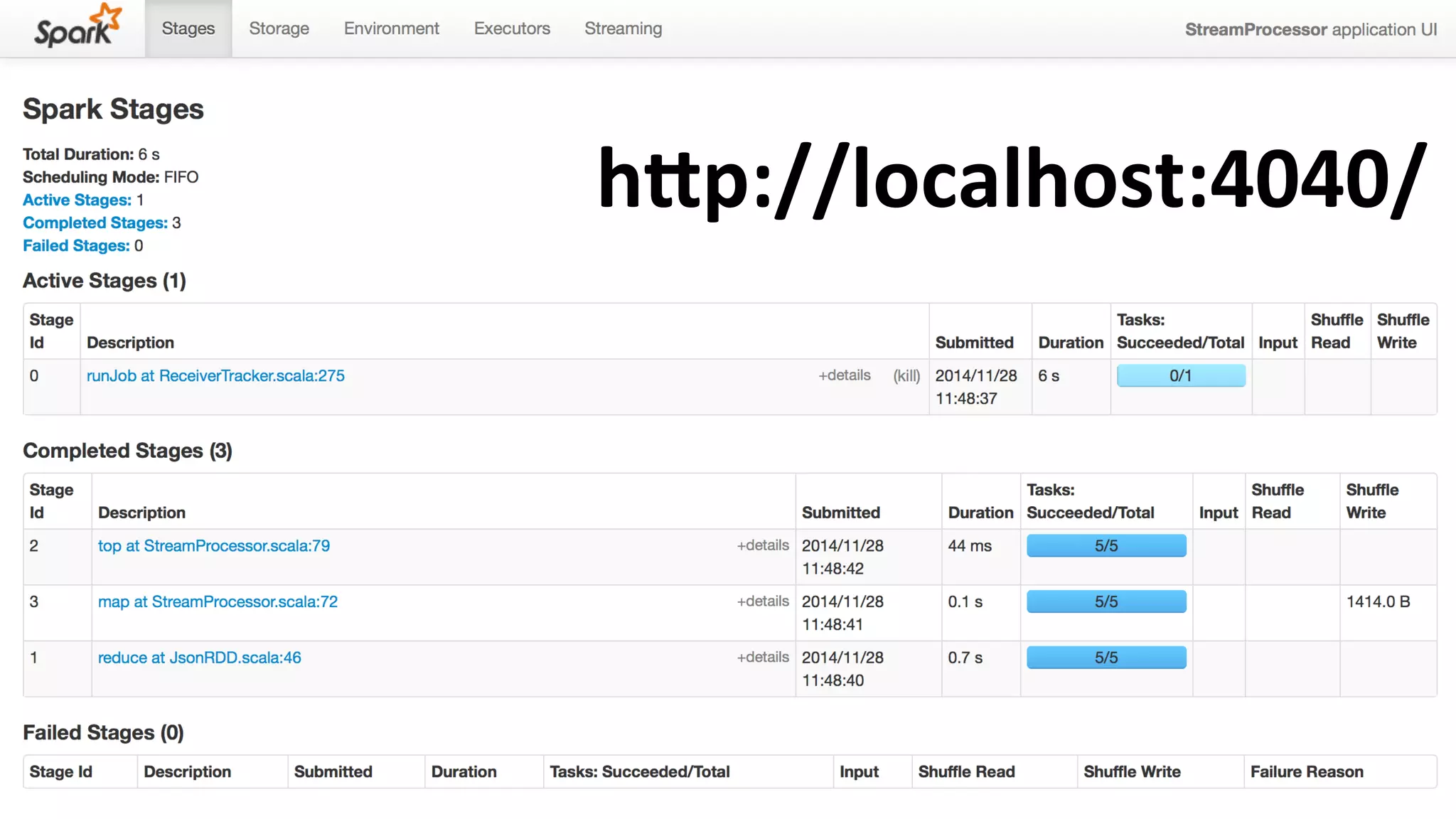
Task: Open map at StreamProcessor.scala:72 stage
Action: 218,601
